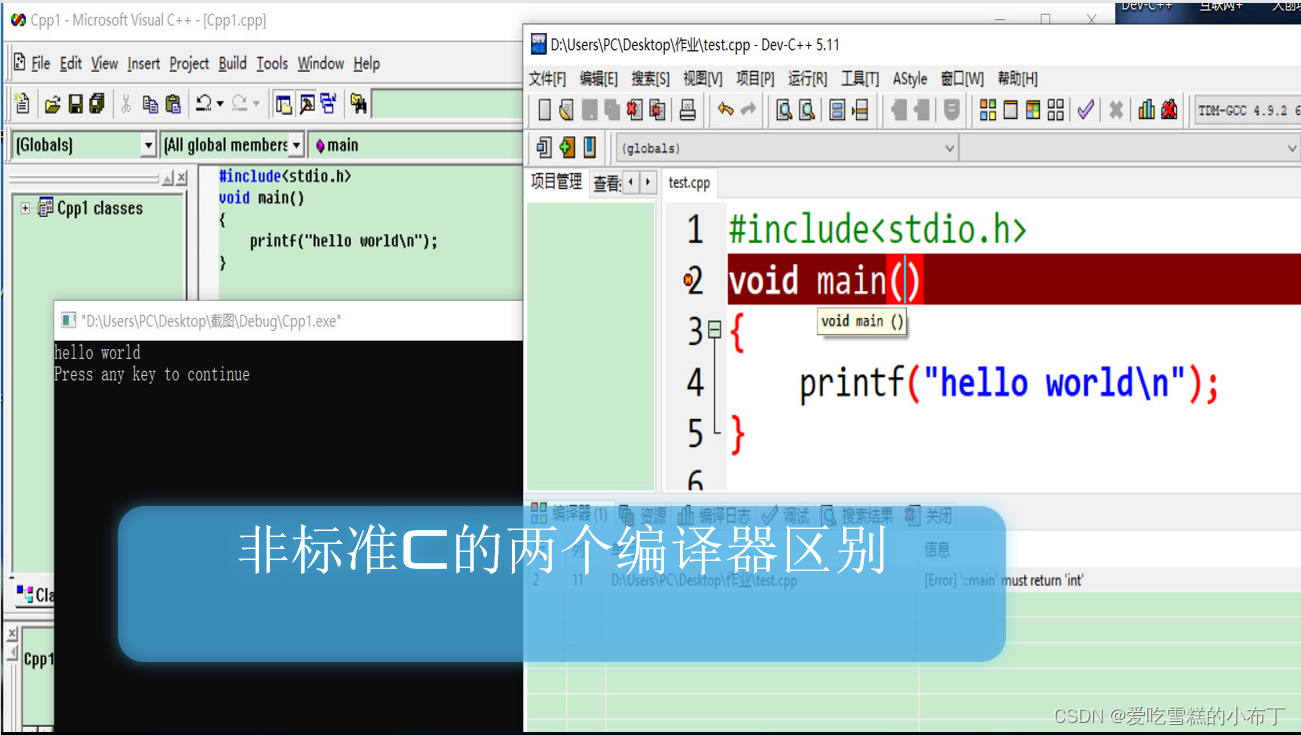Click the Debug checkmark icon in Dev-C++
This screenshot has height=735, width=1301.
1085,110
